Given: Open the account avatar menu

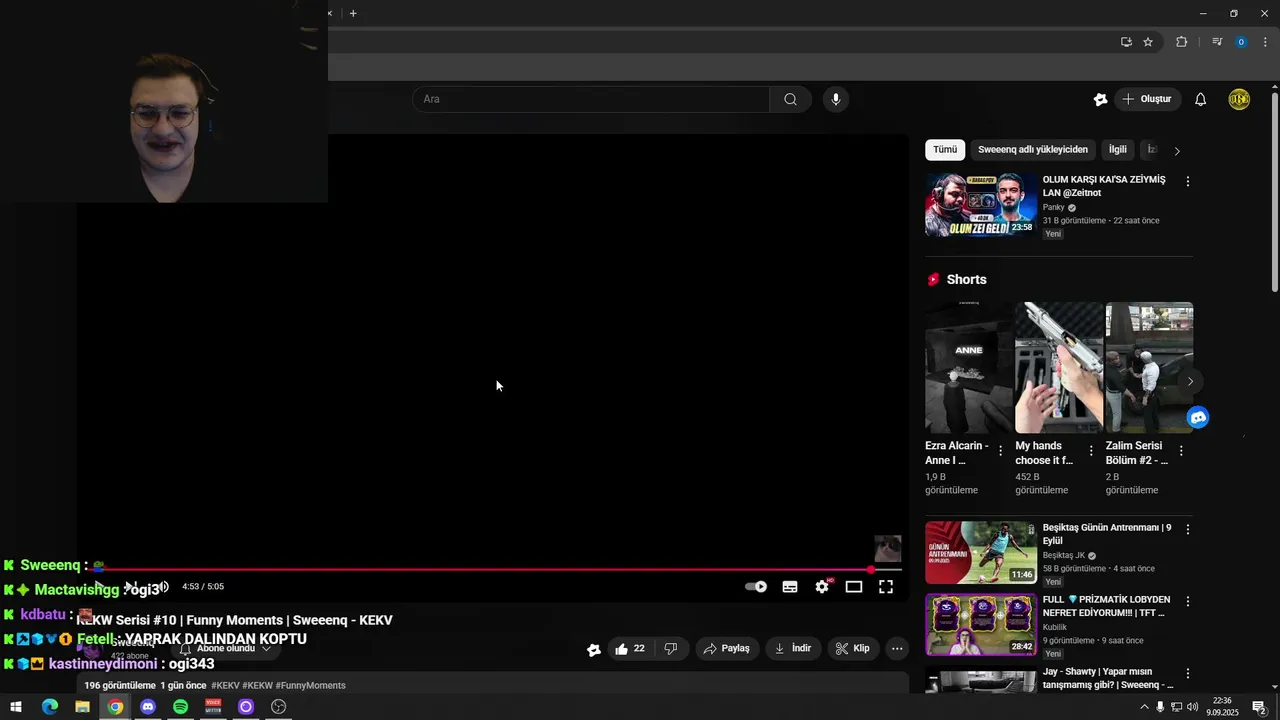Looking at the screenshot, I should 1239,99.
